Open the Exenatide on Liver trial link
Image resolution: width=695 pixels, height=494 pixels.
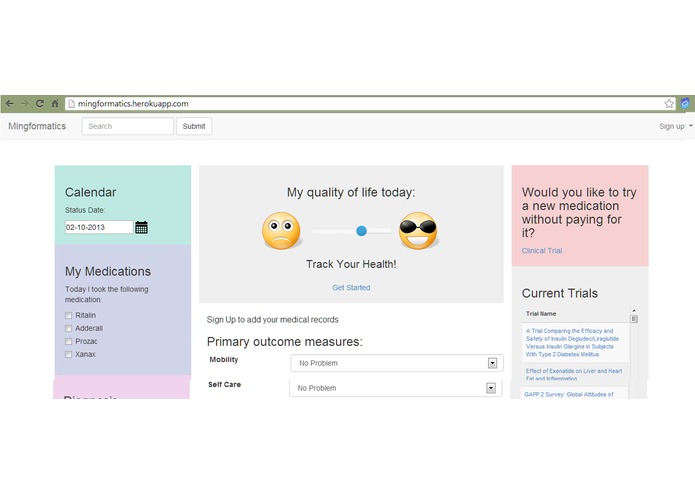tap(574, 374)
